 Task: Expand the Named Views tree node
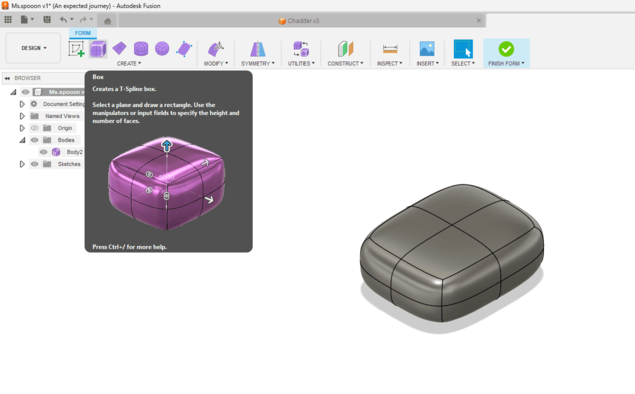(x=22, y=116)
